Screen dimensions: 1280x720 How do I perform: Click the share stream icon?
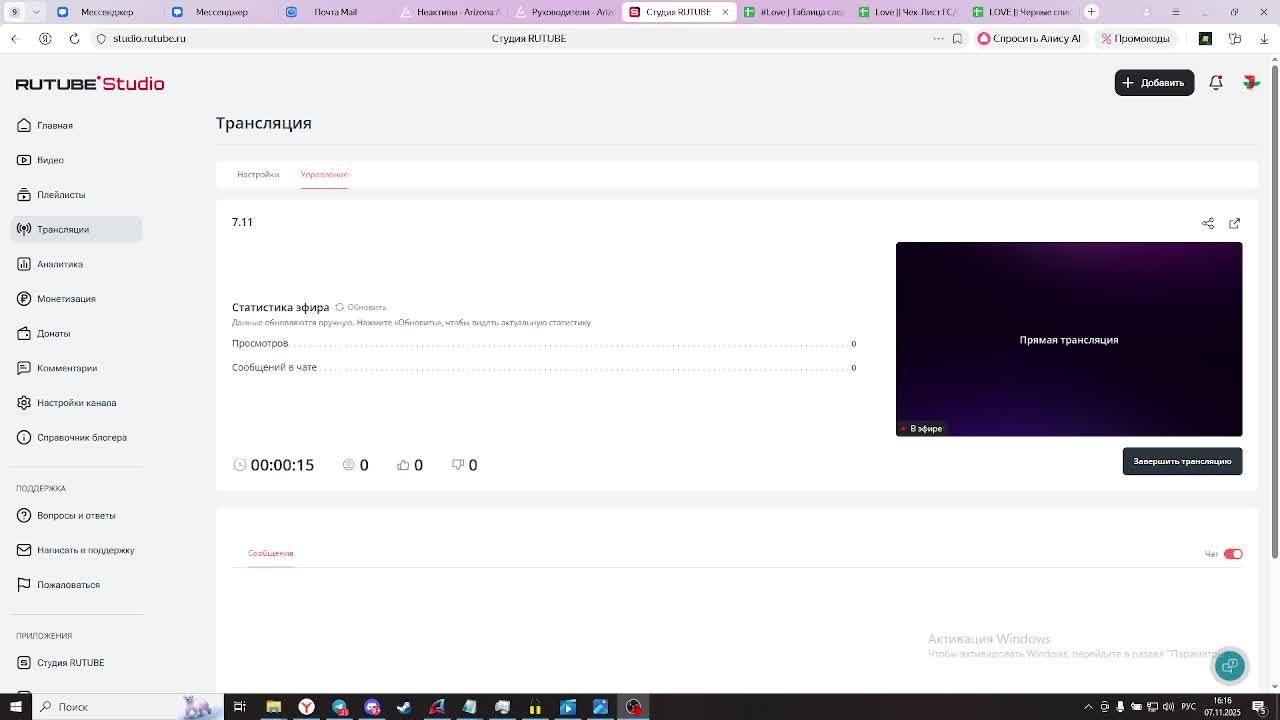point(1208,224)
